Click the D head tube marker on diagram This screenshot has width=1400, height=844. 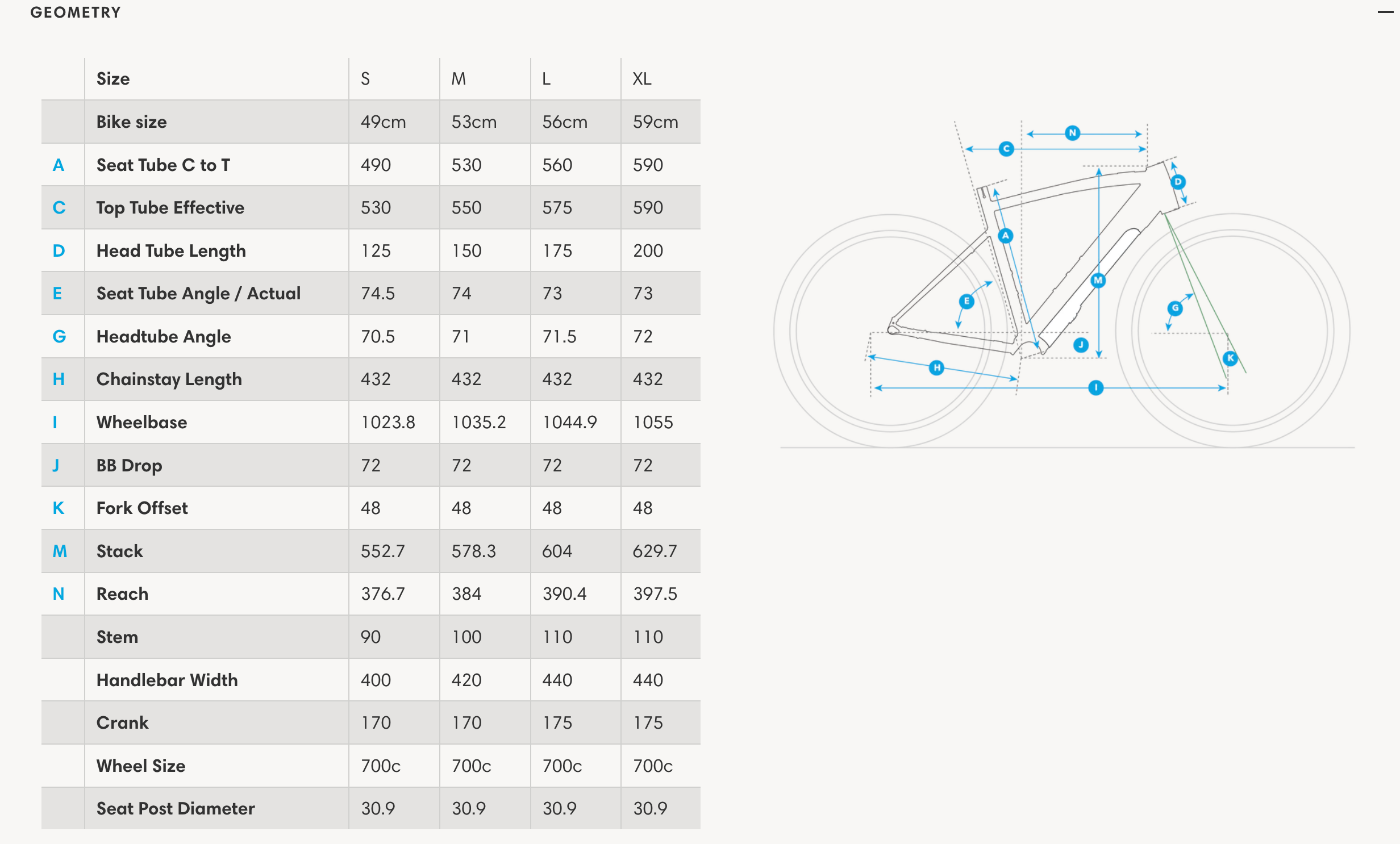pos(1178,182)
